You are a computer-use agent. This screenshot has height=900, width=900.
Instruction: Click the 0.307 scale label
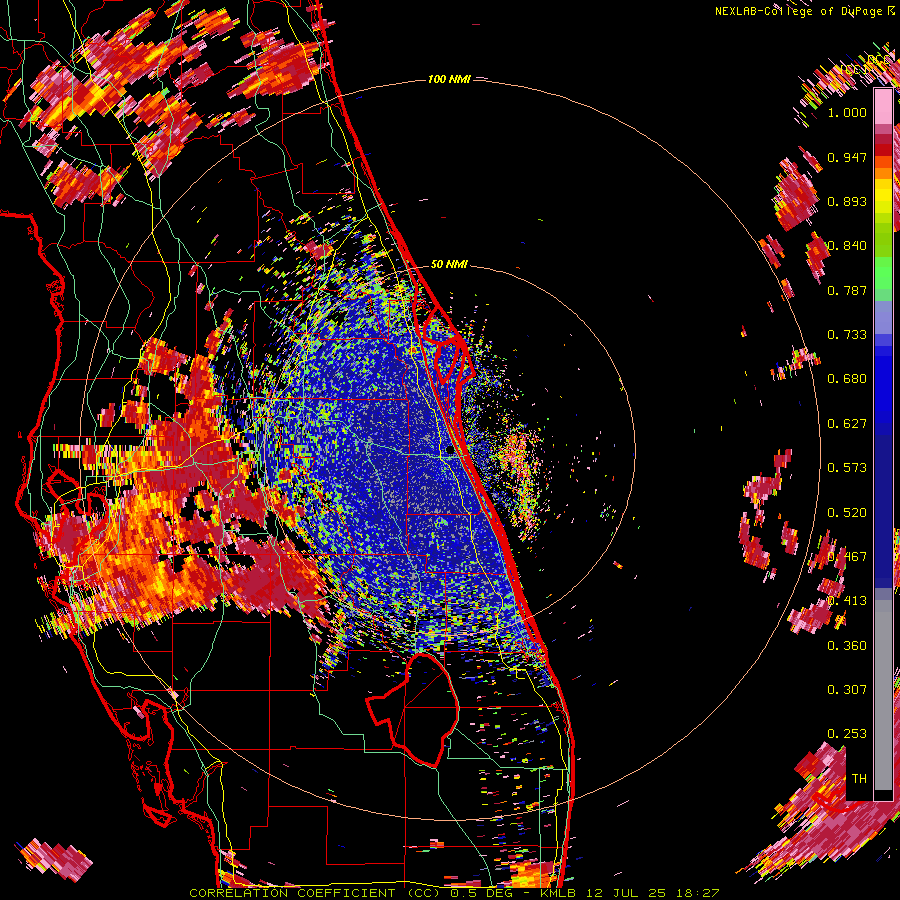847,690
